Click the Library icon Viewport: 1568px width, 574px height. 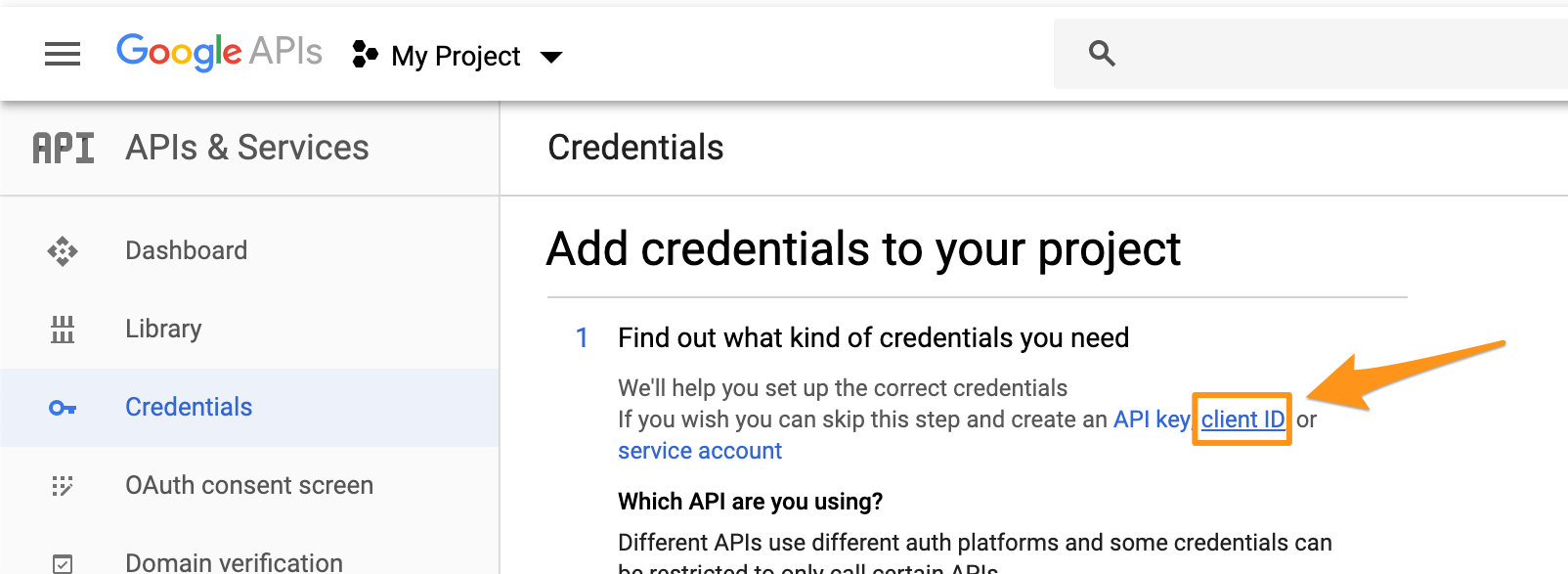[63, 330]
